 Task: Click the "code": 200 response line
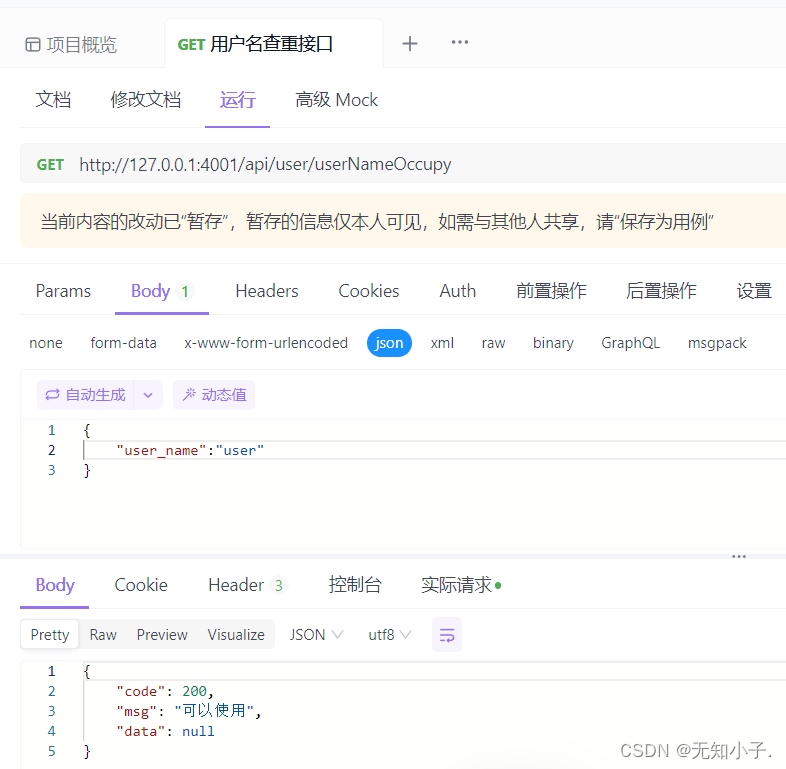(165, 691)
